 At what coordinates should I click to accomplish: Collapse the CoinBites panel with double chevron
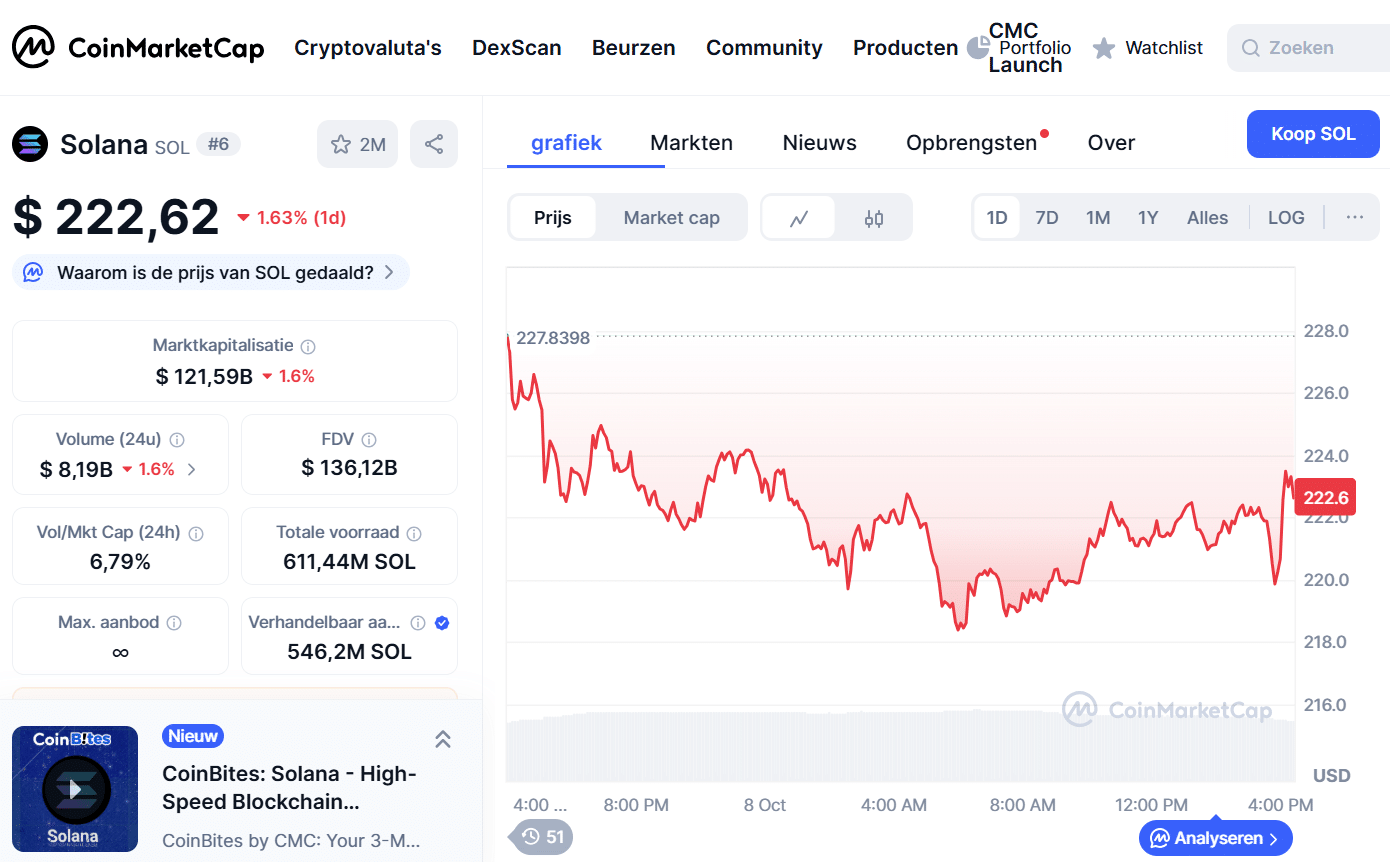(x=442, y=739)
